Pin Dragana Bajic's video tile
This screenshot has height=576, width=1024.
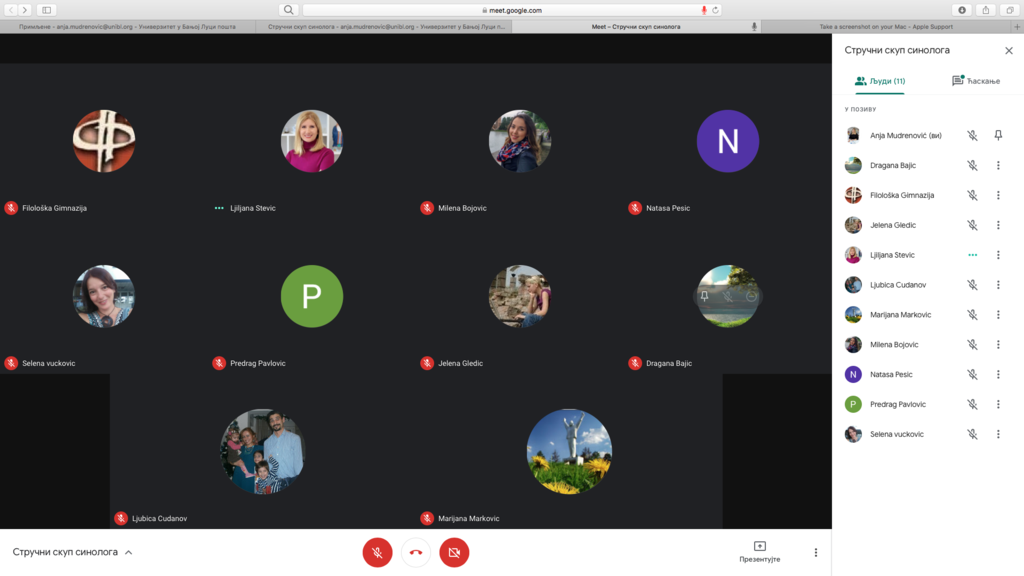(705, 296)
